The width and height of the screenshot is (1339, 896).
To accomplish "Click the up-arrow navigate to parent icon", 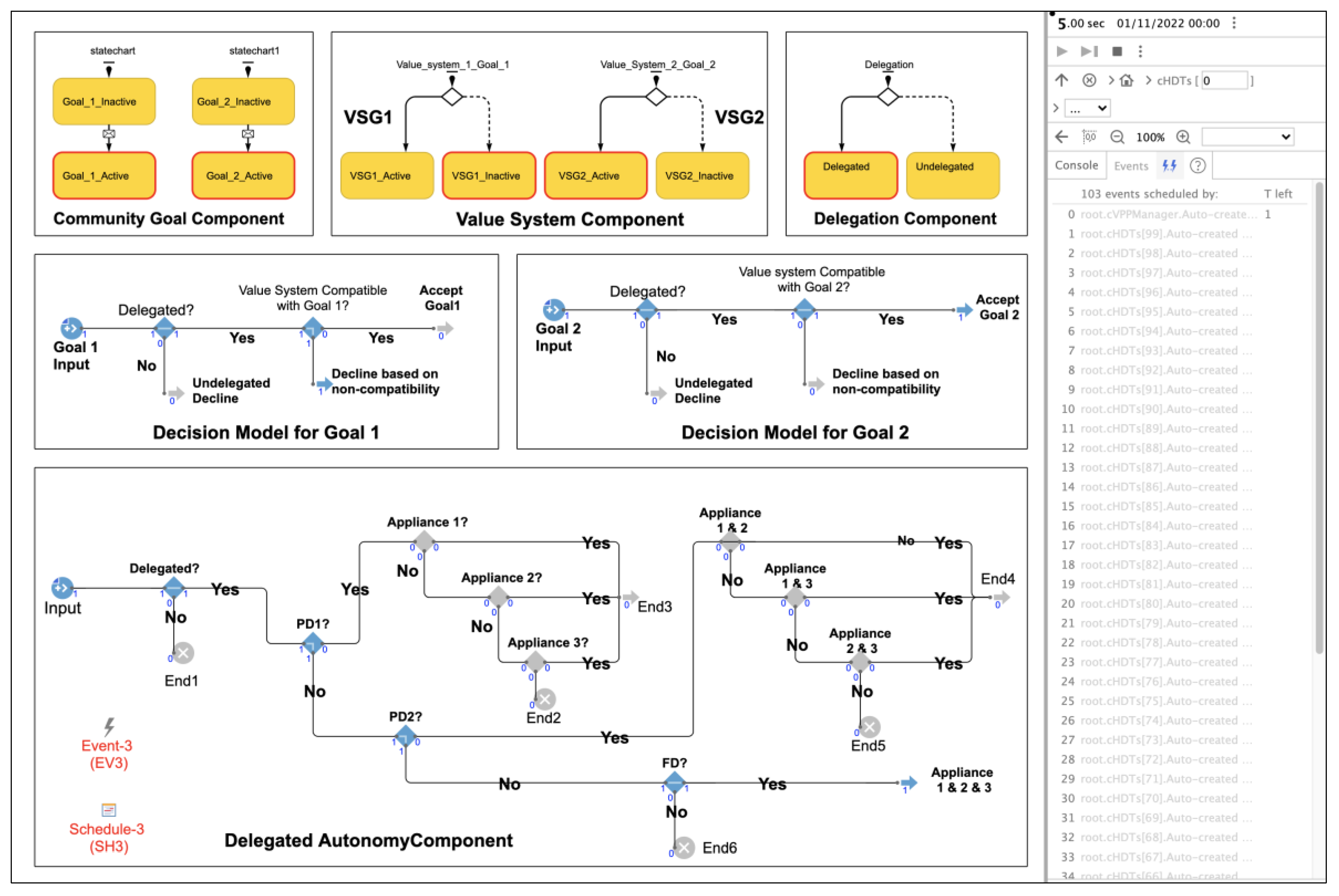I will coord(1062,81).
